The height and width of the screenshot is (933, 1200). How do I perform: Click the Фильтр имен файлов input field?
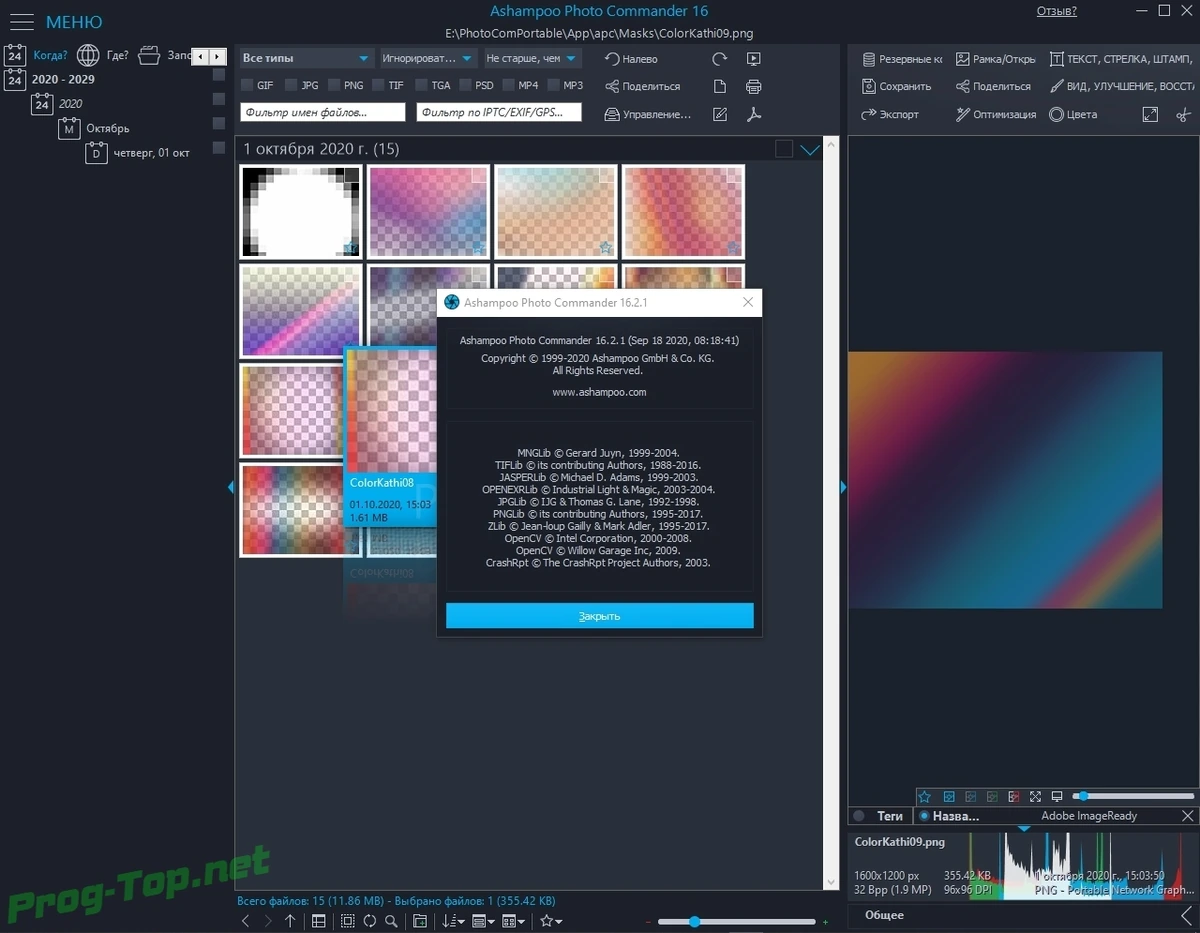[323, 113]
